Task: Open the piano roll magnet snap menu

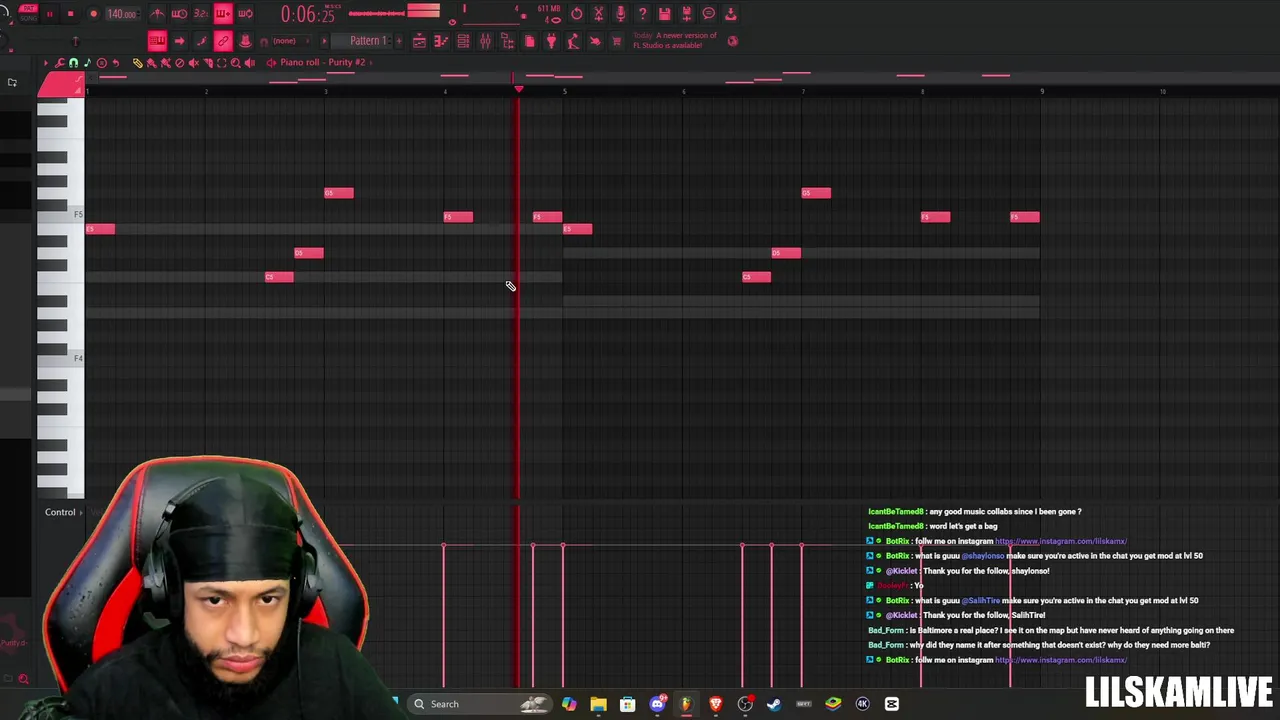Action: coord(73,62)
